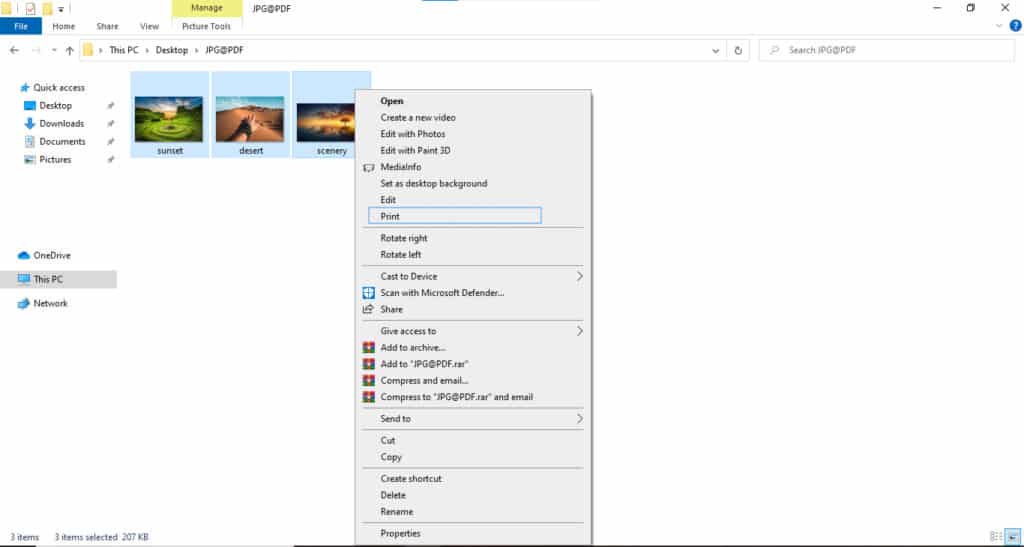Expand the Cast to Device submenu
Screen dimensions: 1024x547
pos(473,277)
